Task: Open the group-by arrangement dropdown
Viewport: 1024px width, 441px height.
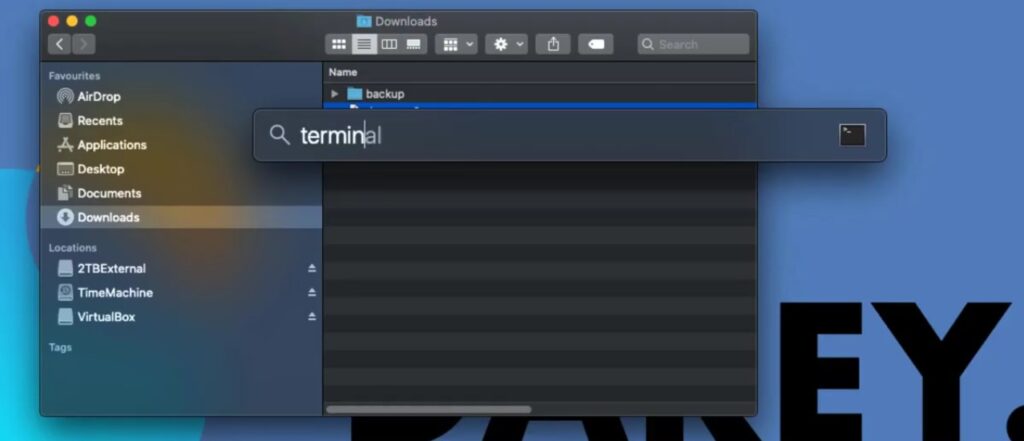Action: coord(456,44)
